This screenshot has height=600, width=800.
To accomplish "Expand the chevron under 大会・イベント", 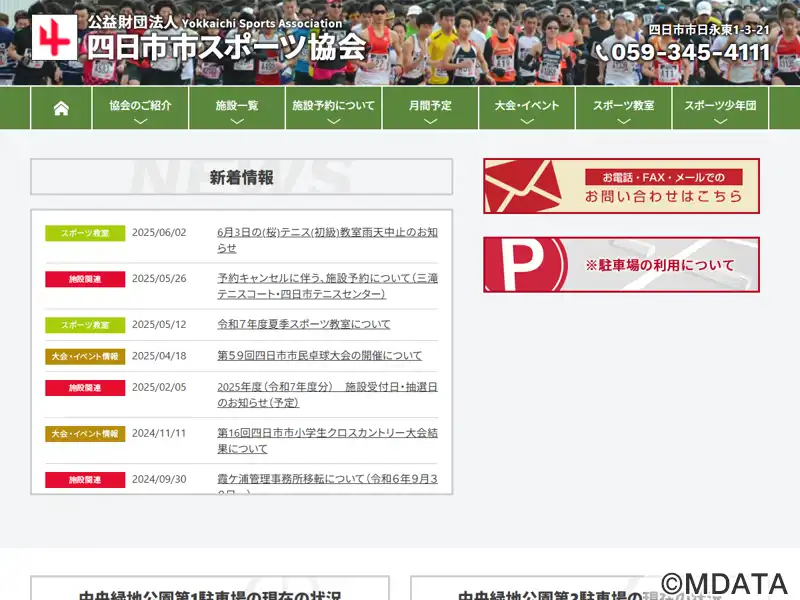I will (527, 121).
